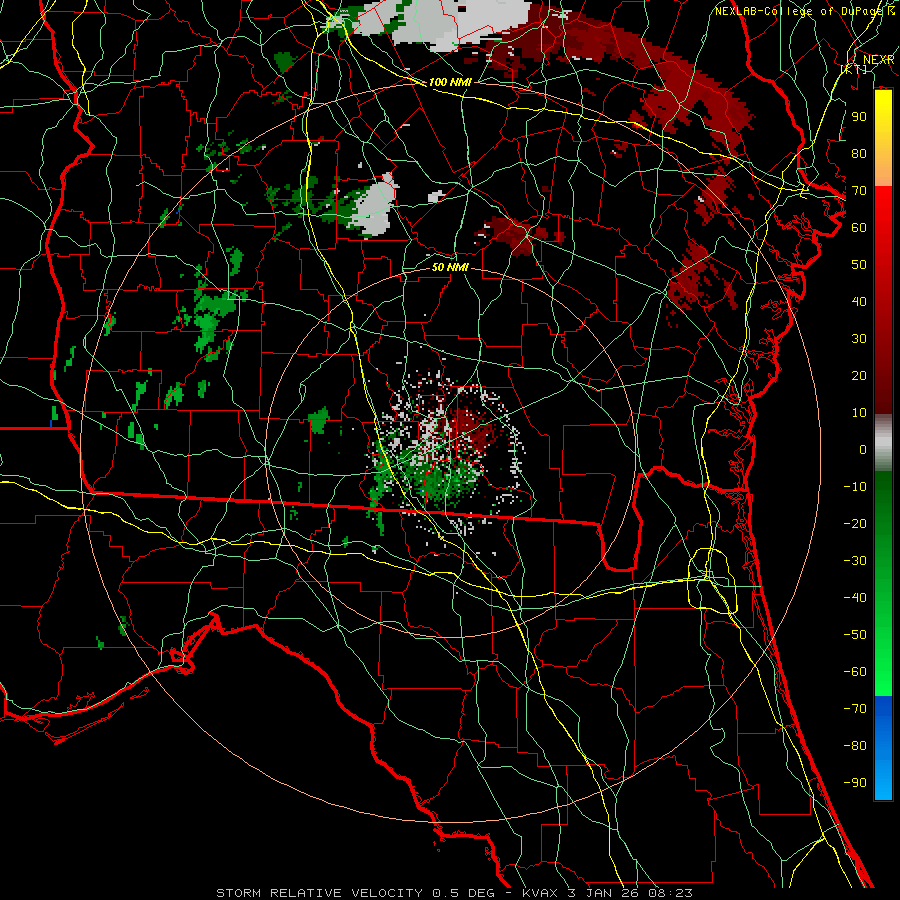Screen dimensions: 900x900
Task: Click the -60 value on the velocity scale
Action: pos(855,672)
